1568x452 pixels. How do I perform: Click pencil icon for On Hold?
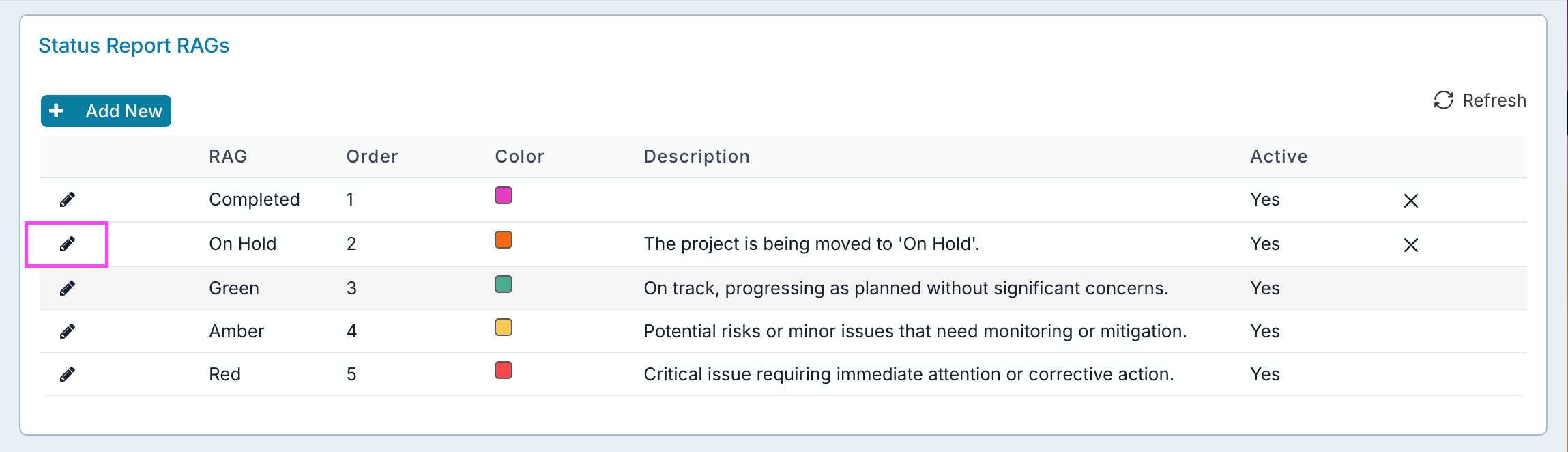pyautogui.click(x=67, y=244)
